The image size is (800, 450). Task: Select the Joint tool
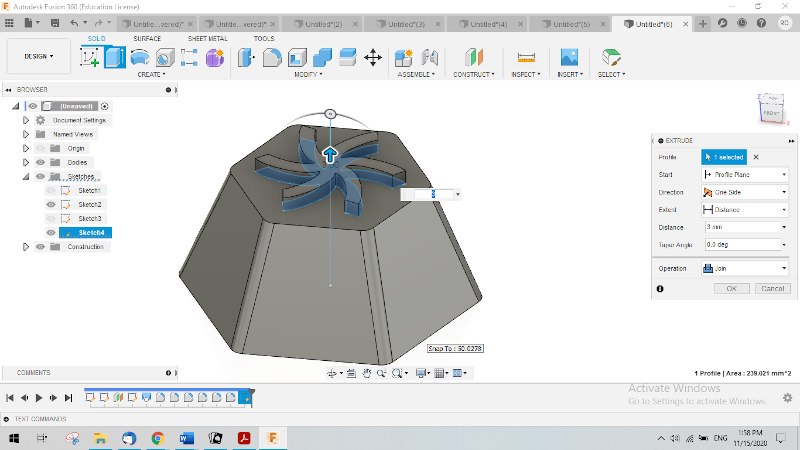tap(430, 58)
